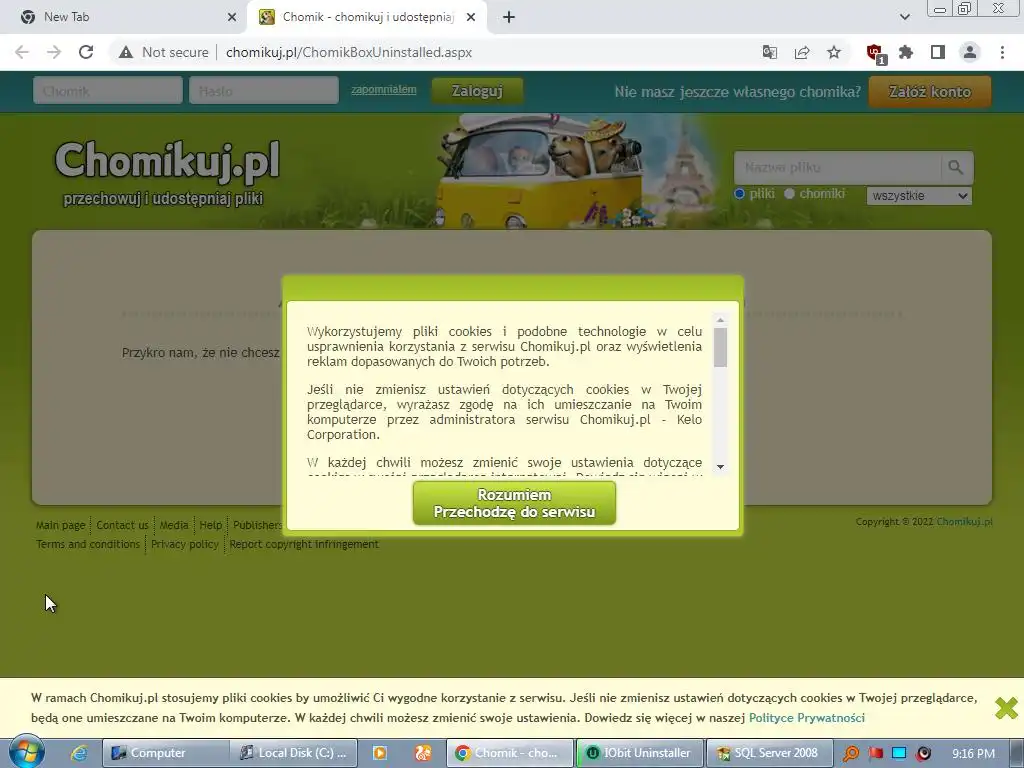Click the magnifier tray icon
Viewport: 1024px width, 768px height.
click(850, 754)
